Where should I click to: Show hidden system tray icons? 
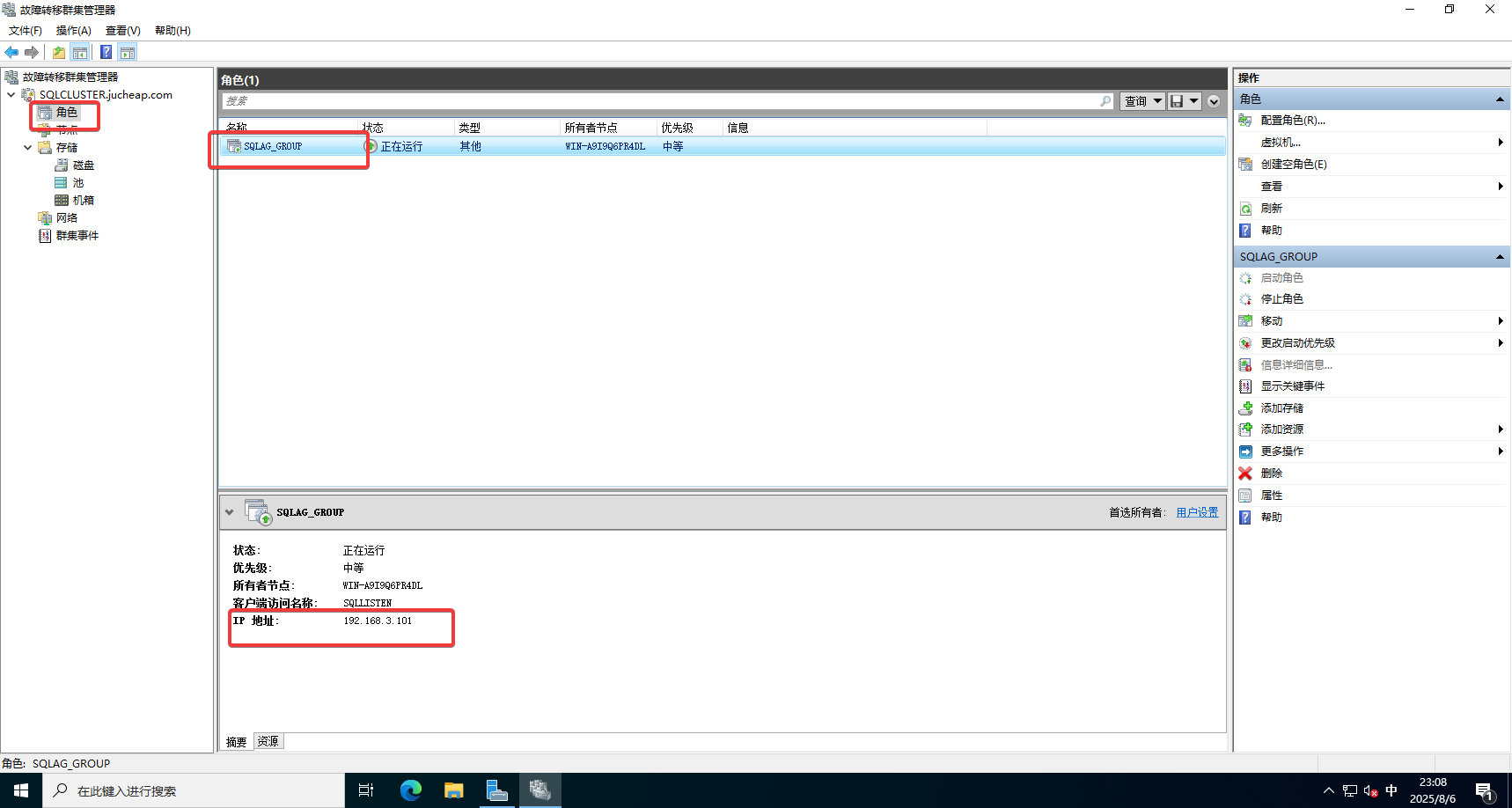[1329, 790]
